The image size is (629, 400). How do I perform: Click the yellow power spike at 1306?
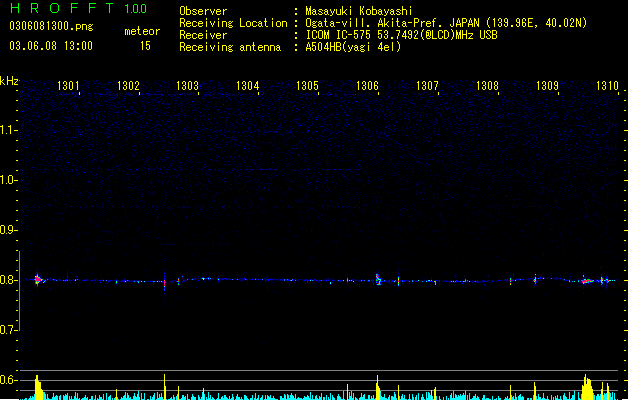(378, 388)
